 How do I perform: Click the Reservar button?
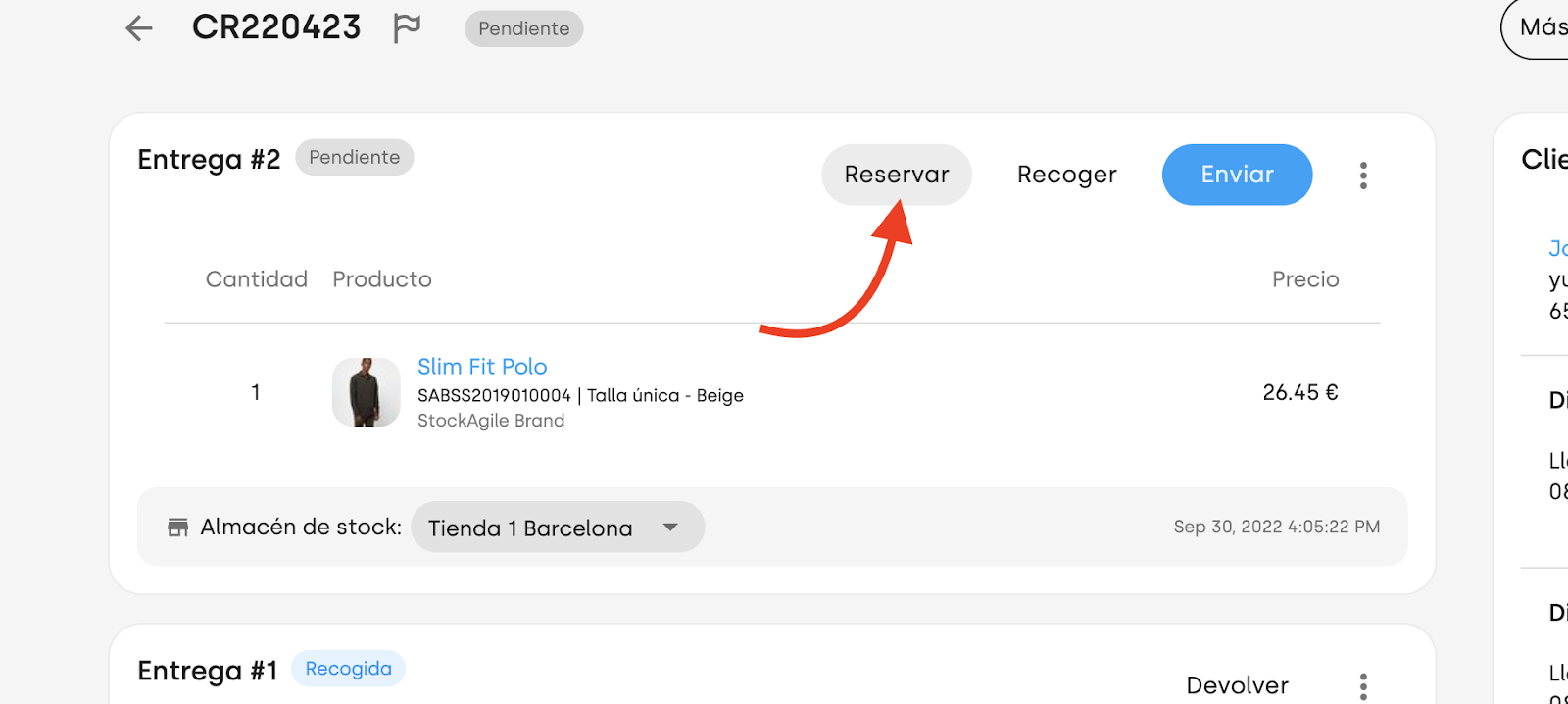click(x=897, y=175)
